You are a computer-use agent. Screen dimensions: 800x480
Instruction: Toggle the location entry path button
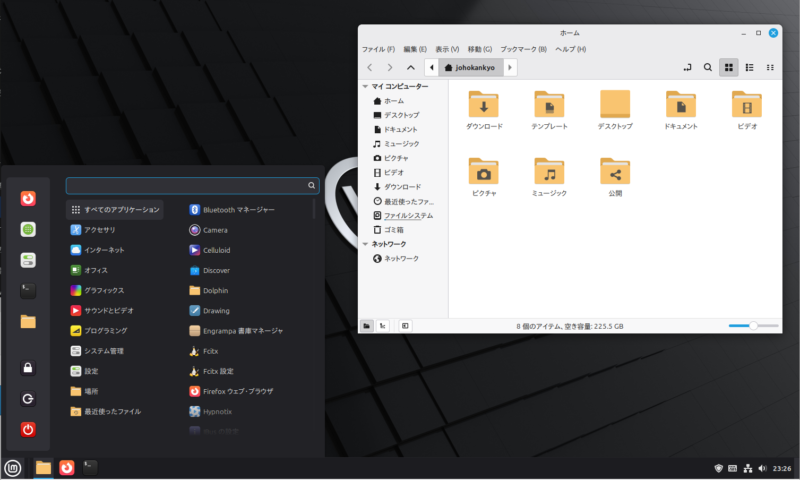pyautogui.click(x=687, y=67)
